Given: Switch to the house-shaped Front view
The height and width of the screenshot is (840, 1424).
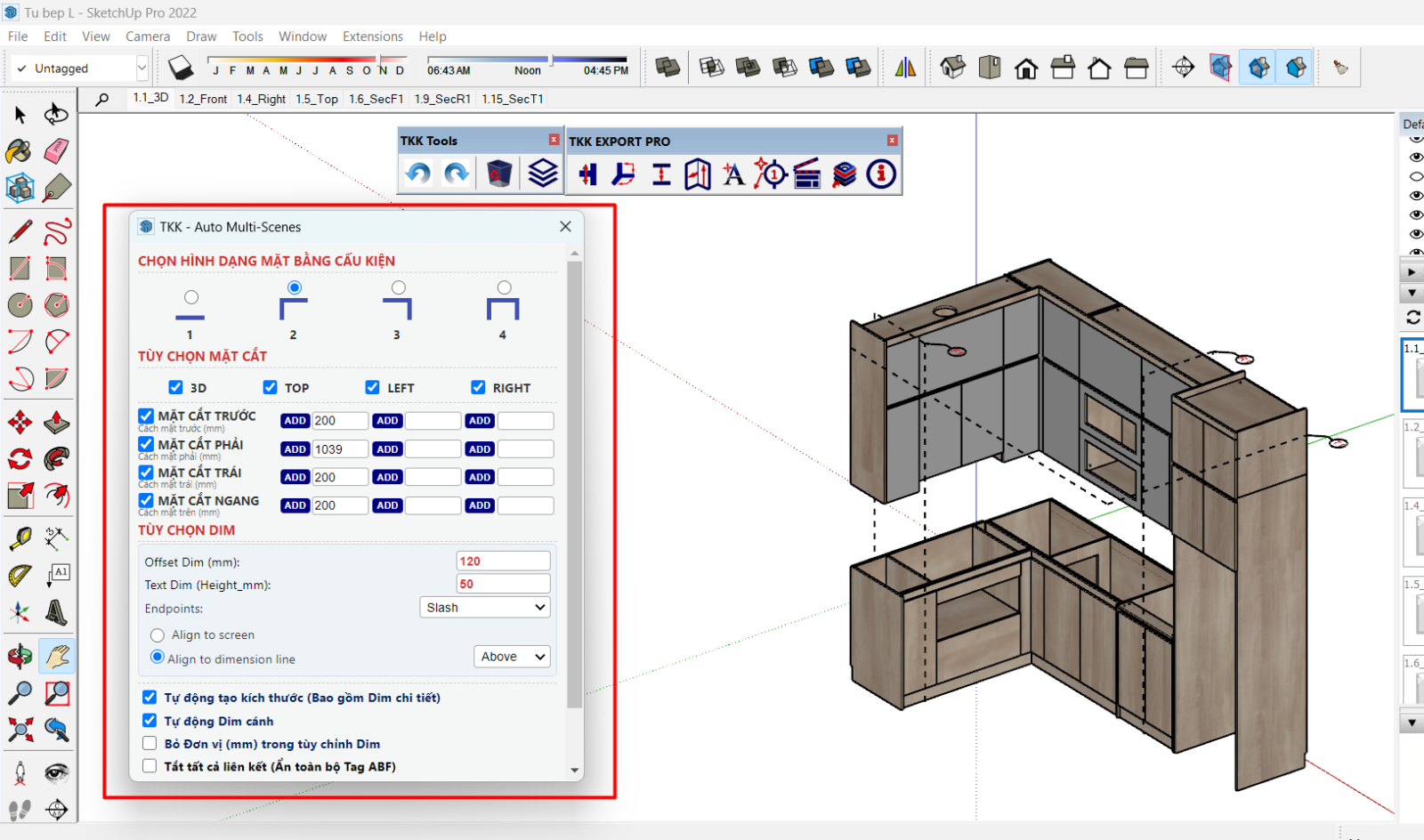Looking at the screenshot, I should (1026, 68).
